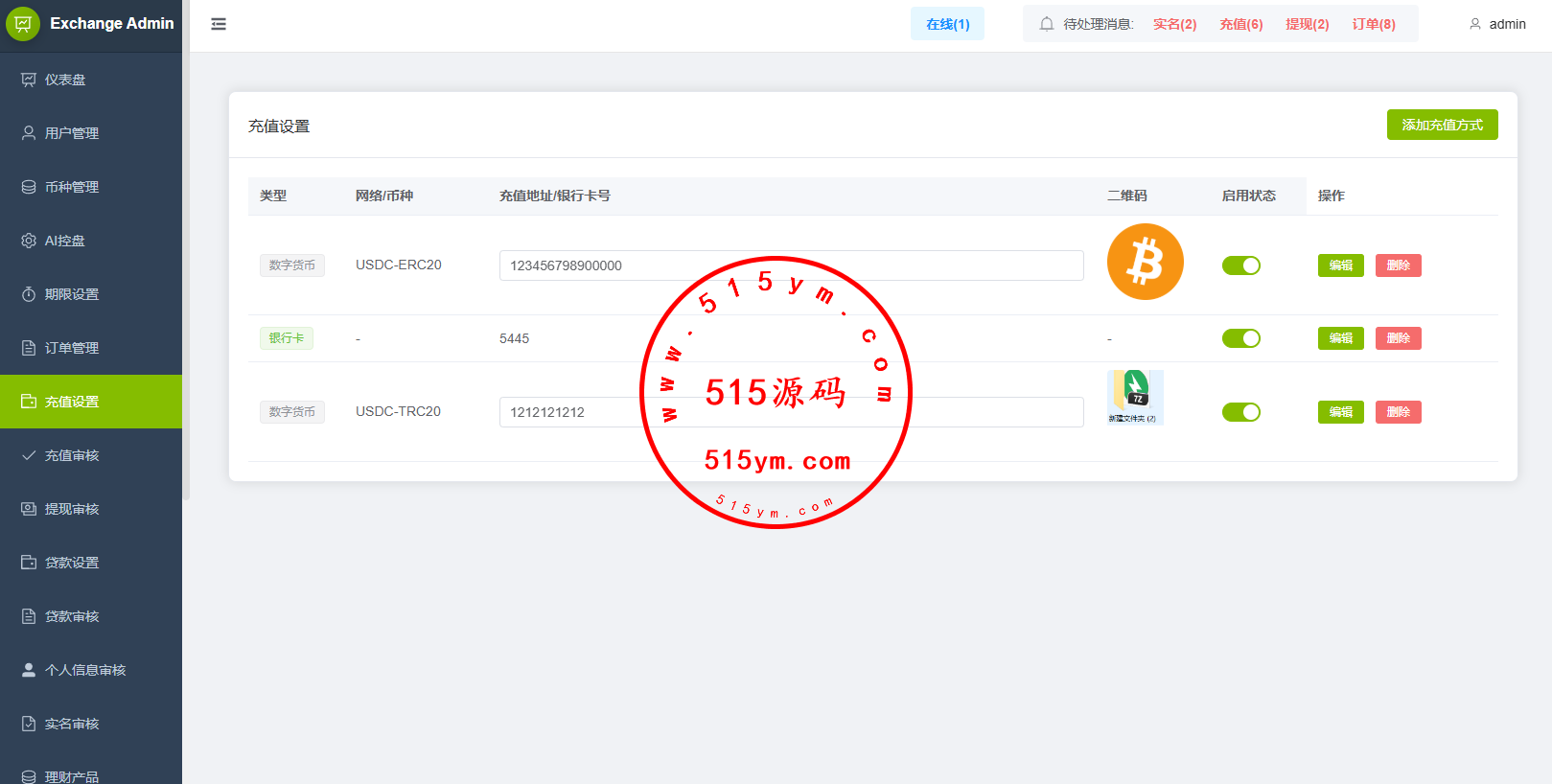Open 仪表盘 menu item
The height and width of the screenshot is (784, 1552).
pyautogui.click(x=91, y=80)
